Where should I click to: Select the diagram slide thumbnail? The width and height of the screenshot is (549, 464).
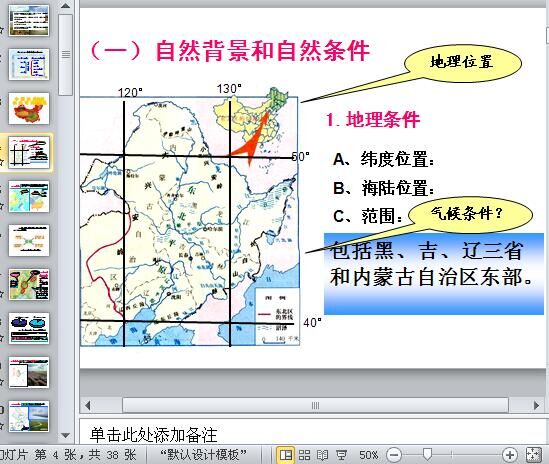click(29, 241)
